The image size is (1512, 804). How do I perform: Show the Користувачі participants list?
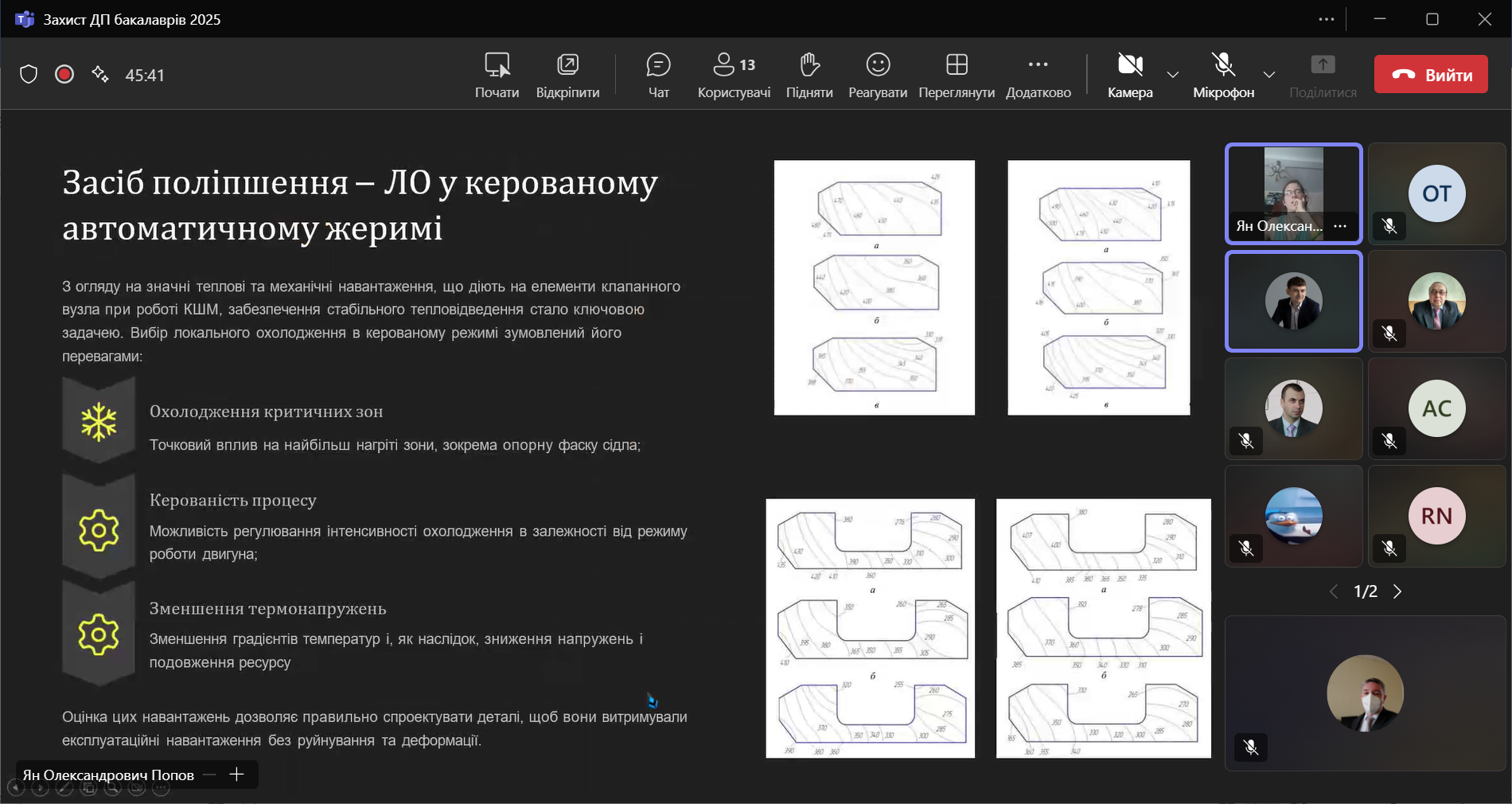(x=734, y=75)
